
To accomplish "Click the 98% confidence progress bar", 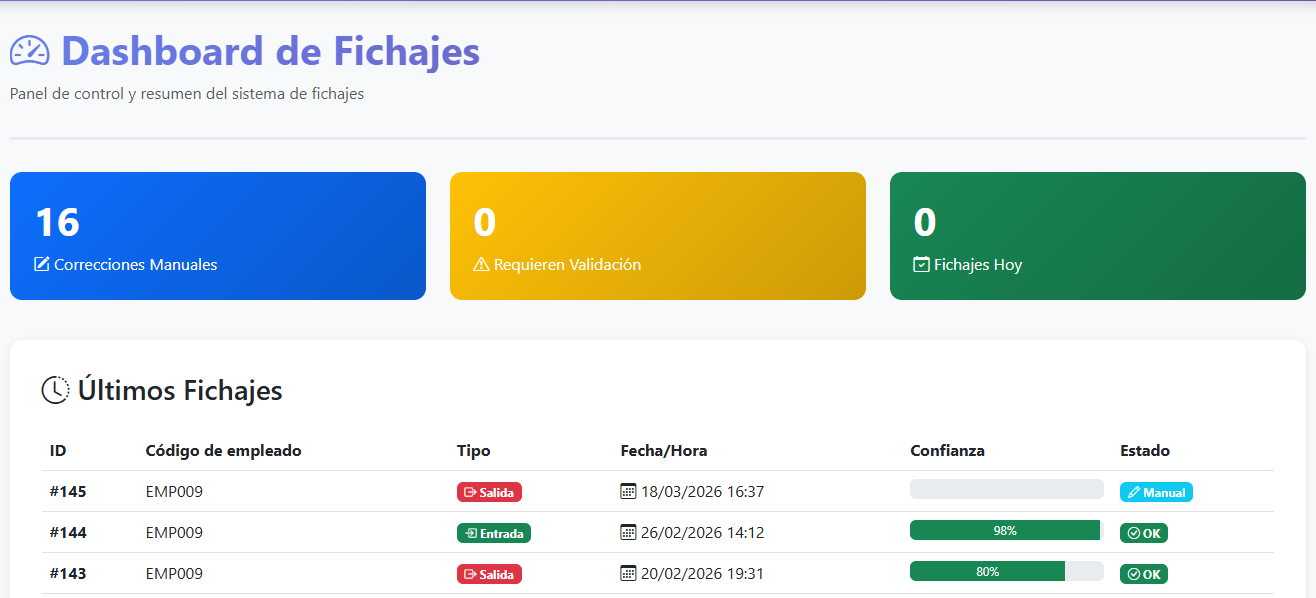I will click(1005, 532).
